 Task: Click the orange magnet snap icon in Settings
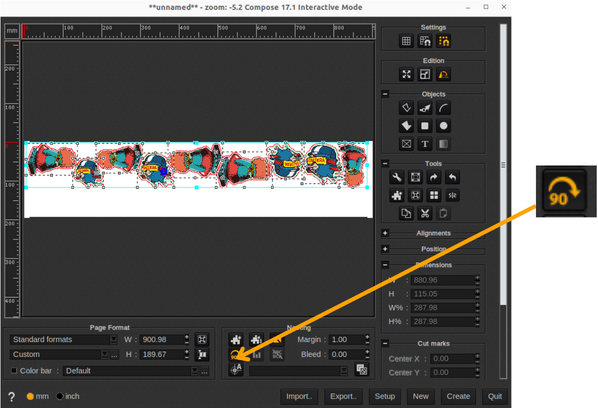click(444, 41)
